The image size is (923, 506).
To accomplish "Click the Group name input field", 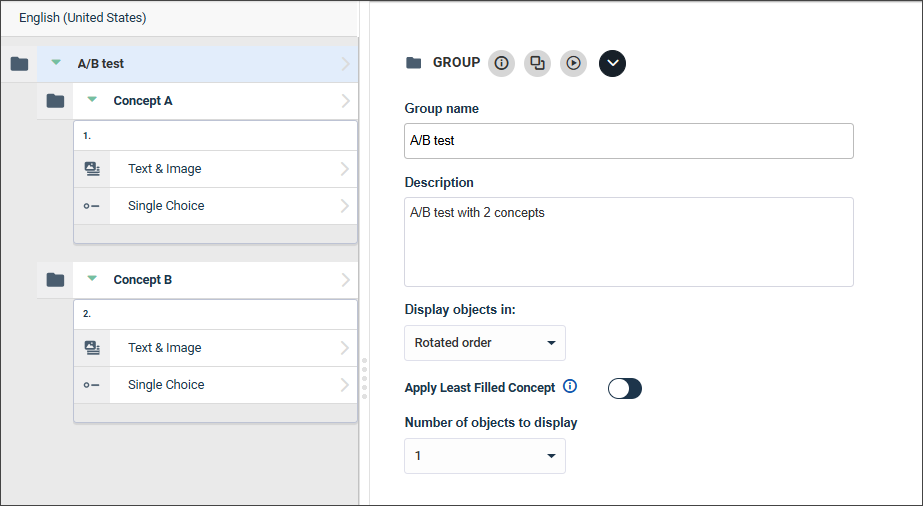I will (629, 141).
